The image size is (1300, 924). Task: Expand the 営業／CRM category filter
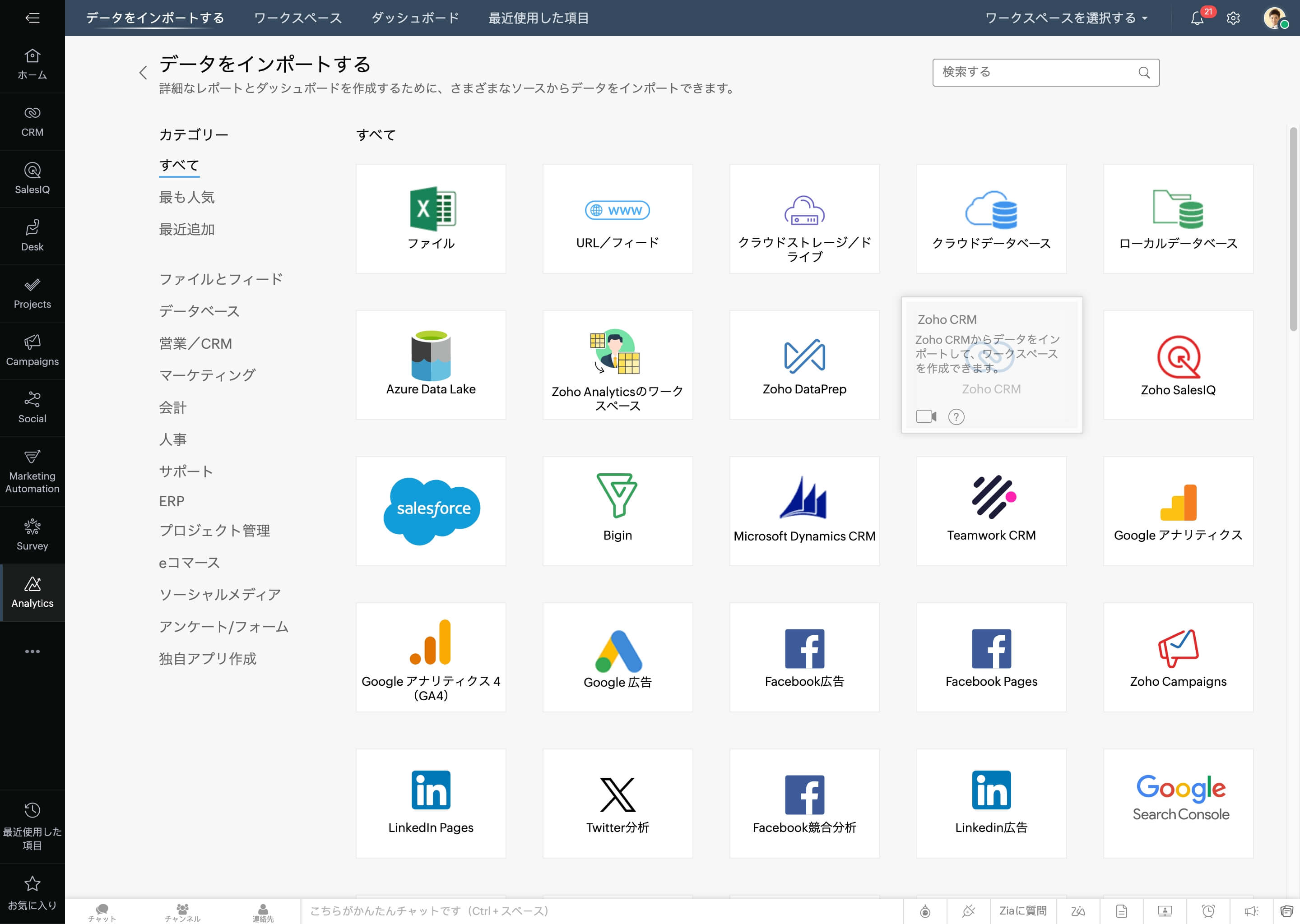pos(196,343)
